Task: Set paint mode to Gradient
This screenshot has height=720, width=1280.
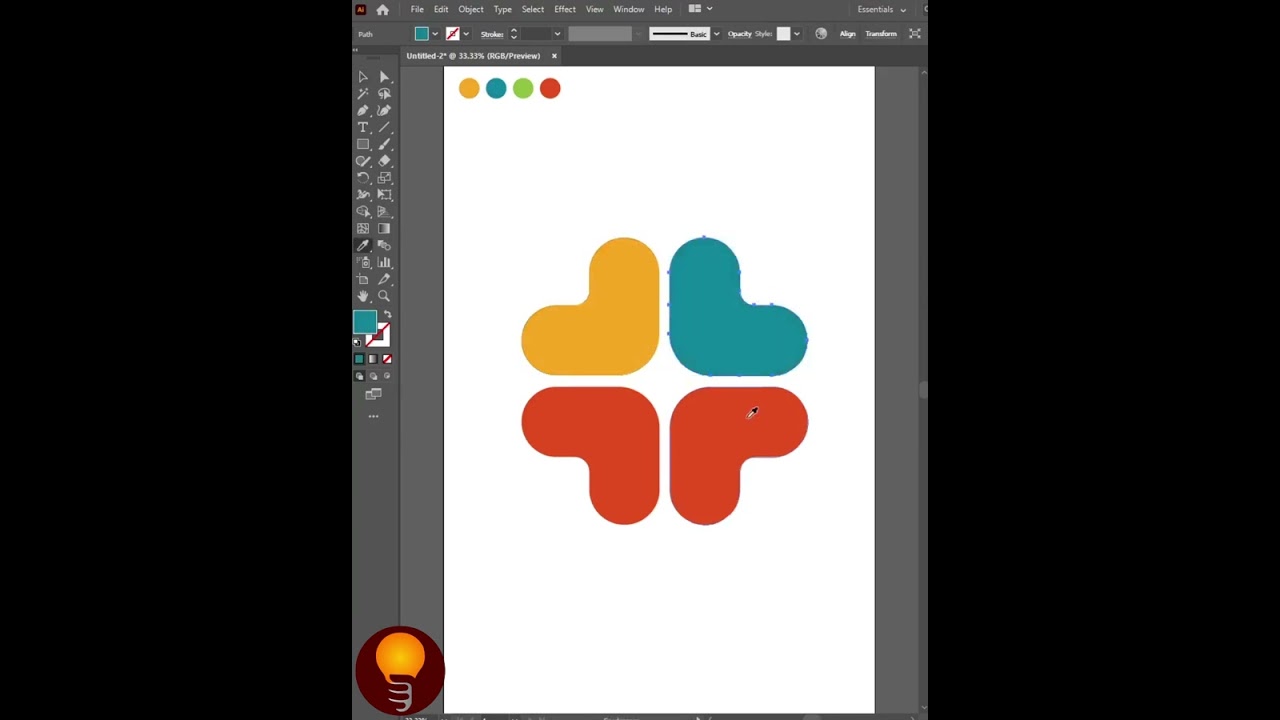Action: point(373,359)
